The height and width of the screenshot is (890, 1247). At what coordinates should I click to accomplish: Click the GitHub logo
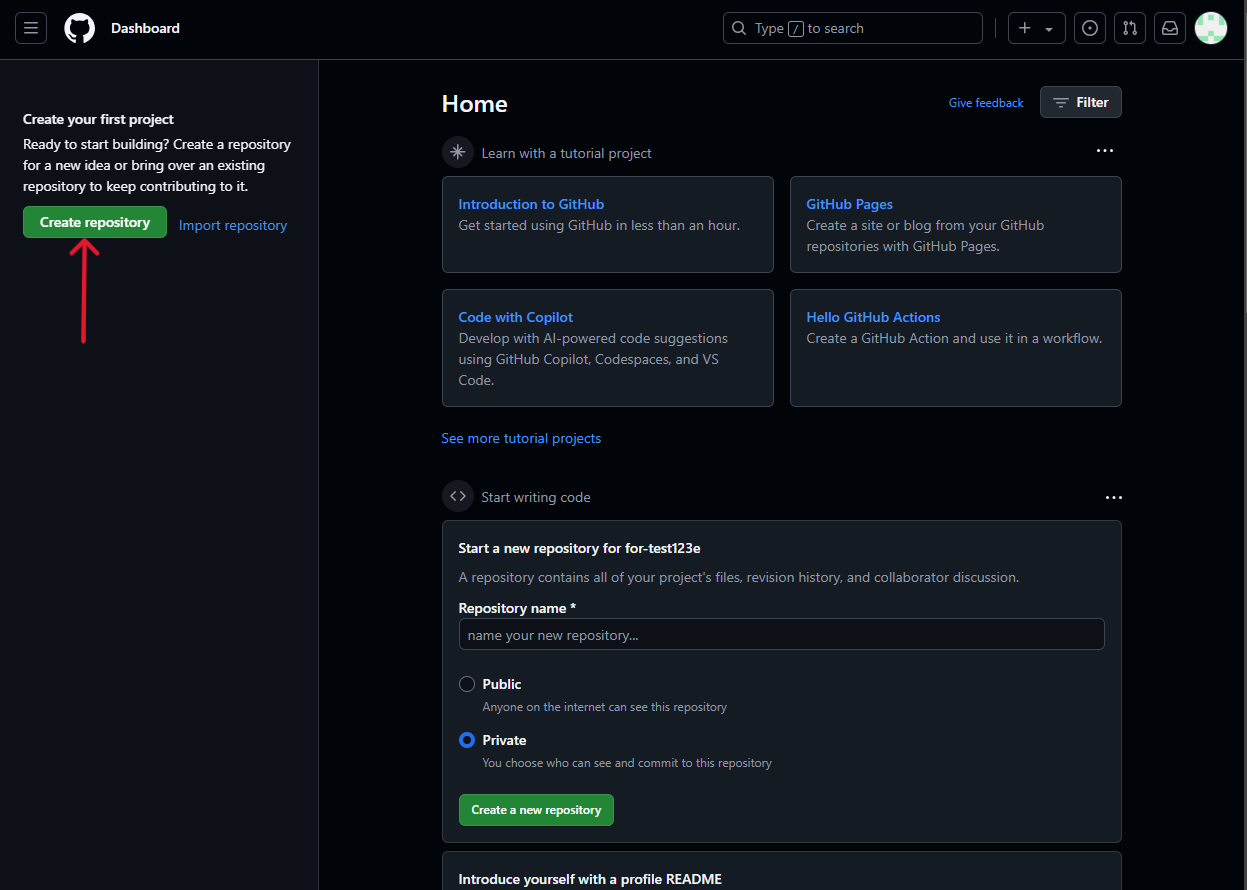point(79,28)
